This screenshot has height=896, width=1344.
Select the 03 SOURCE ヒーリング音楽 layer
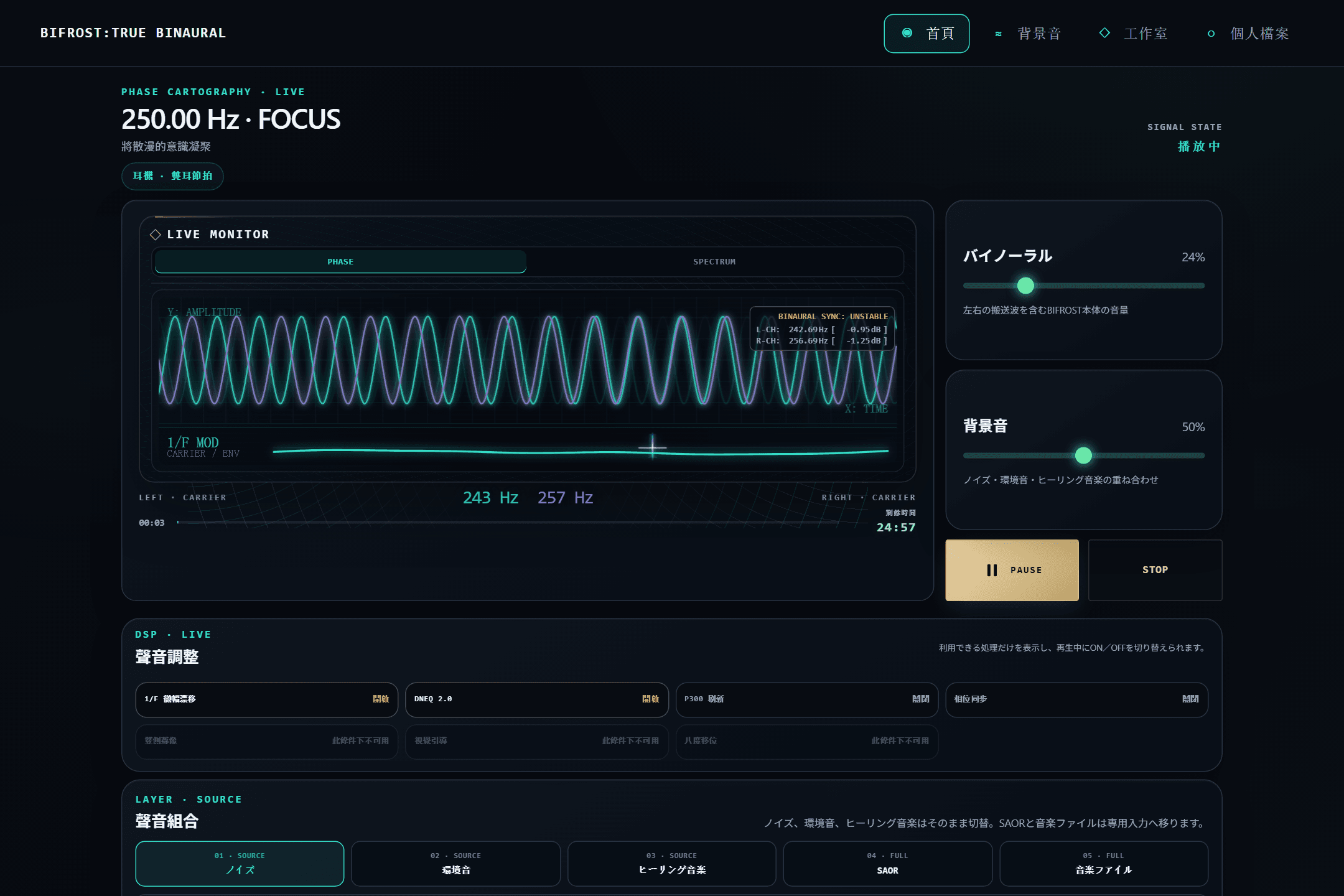[x=672, y=864]
